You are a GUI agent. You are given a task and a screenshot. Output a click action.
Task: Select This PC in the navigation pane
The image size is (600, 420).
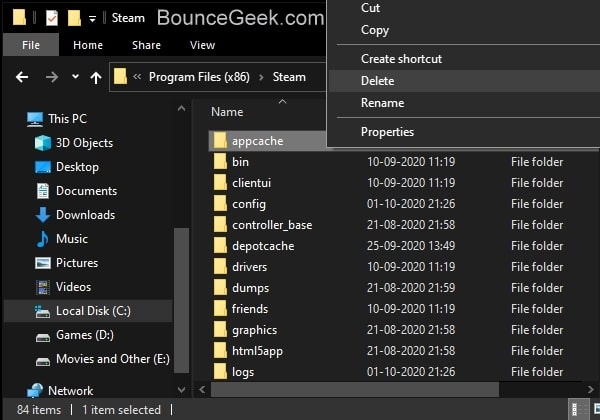[68, 119]
